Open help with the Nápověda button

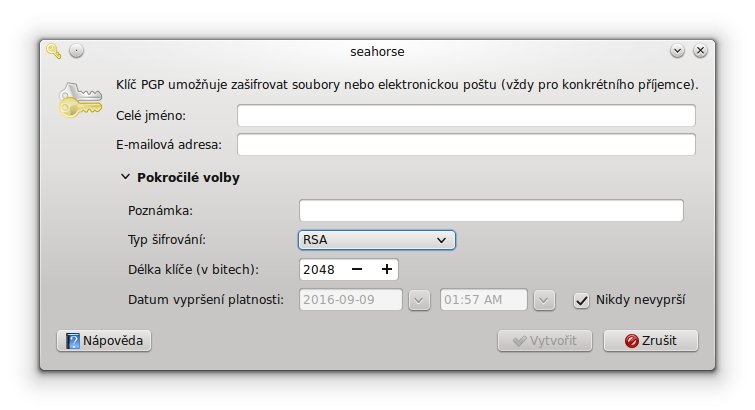pyautogui.click(x=104, y=341)
